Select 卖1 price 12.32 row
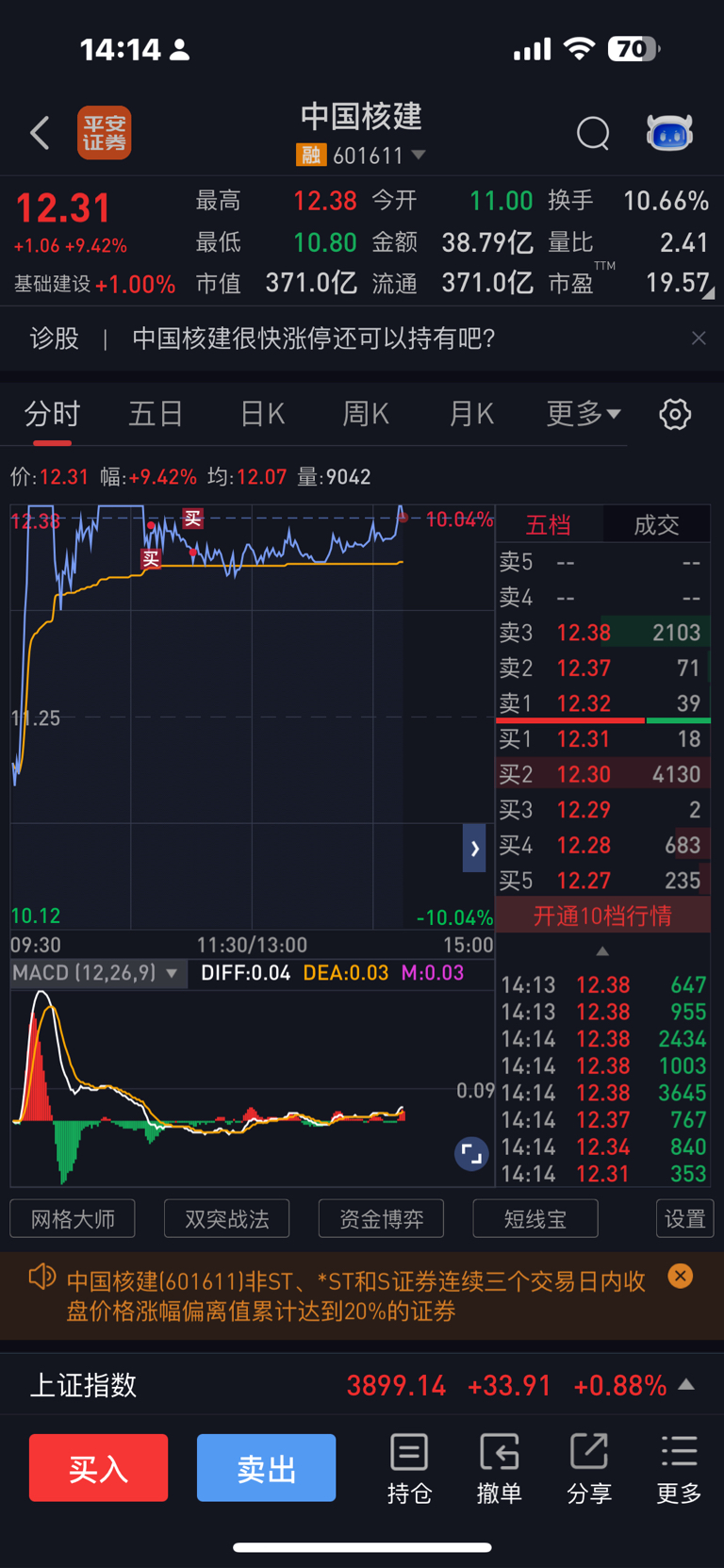Image resolution: width=724 pixels, height=1568 pixels. 602,702
